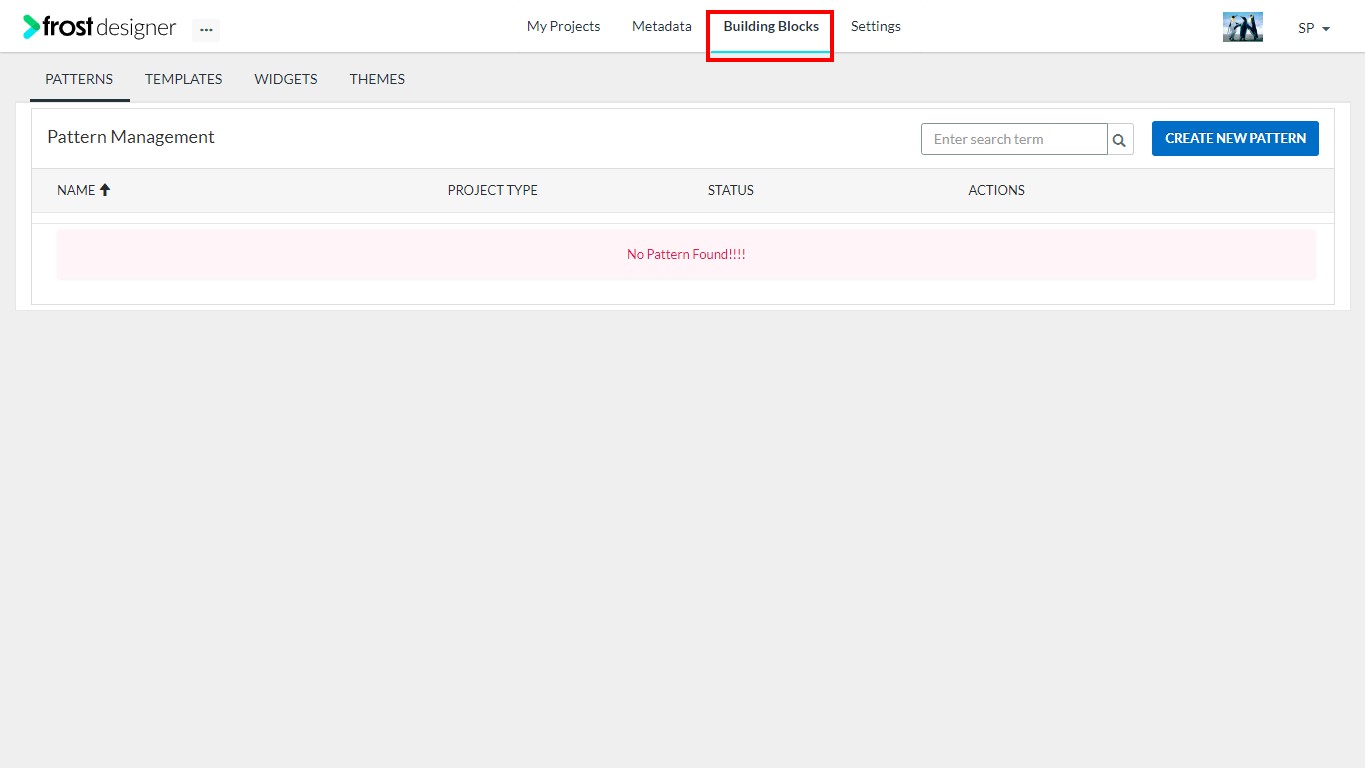
Task: Click the STATUS column header
Action: (731, 190)
